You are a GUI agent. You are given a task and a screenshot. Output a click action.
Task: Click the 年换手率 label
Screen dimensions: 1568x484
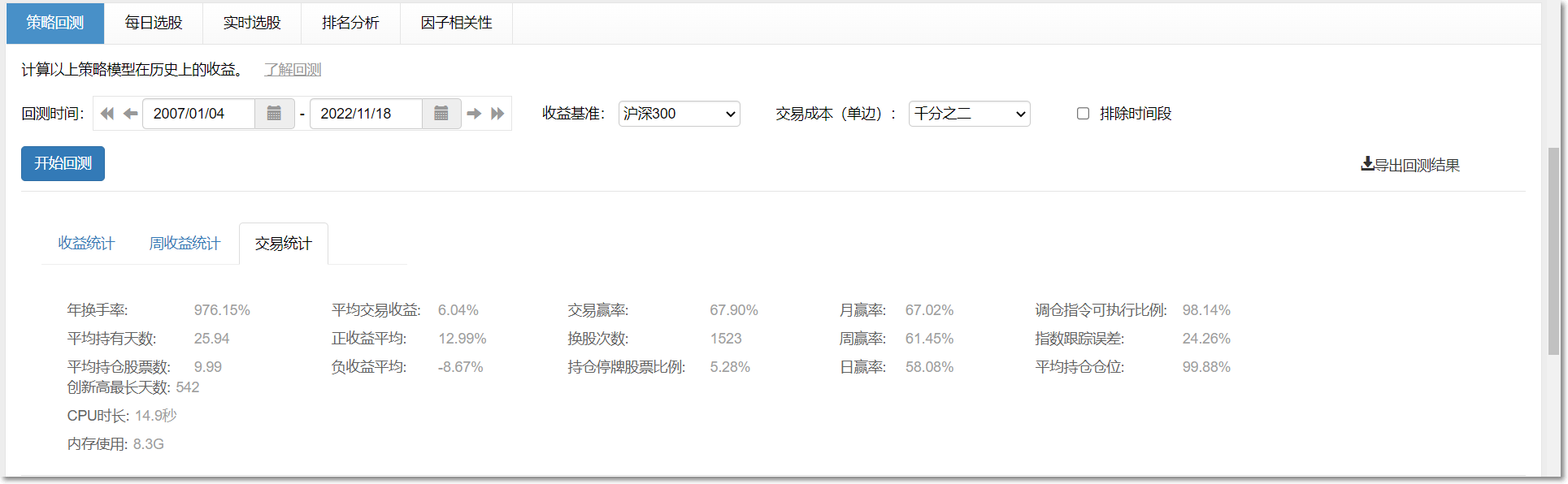click(x=98, y=310)
